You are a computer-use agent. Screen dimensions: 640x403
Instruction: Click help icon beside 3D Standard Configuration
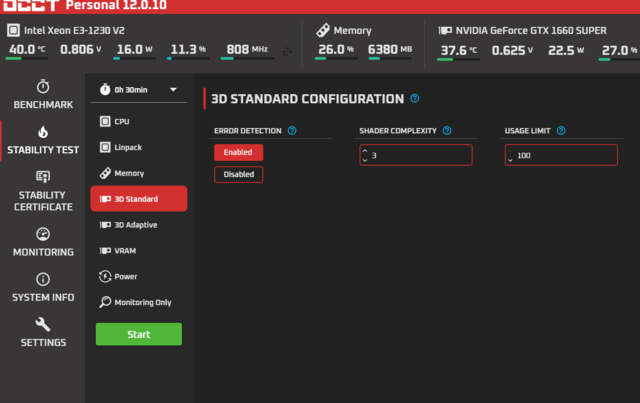click(414, 99)
